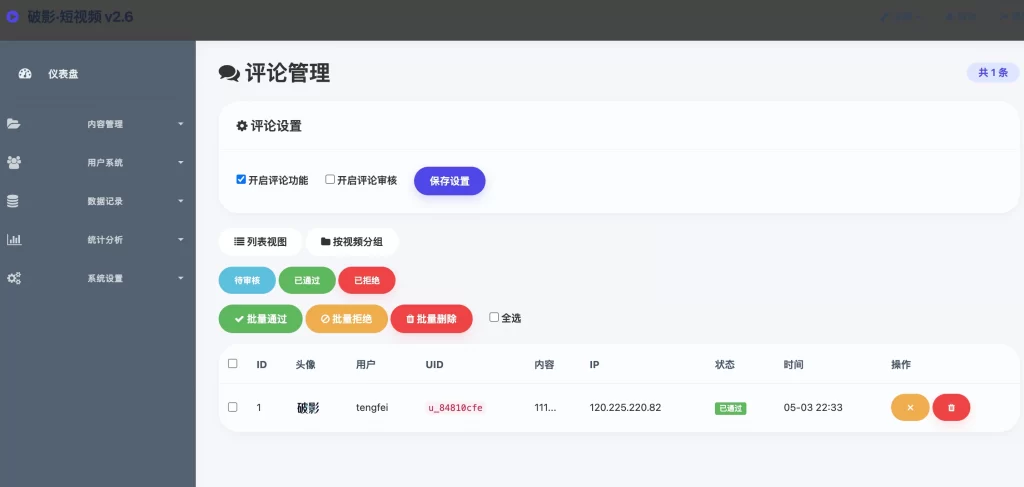Click the orange X reject button in row 1
Viewport: 1024px width, 487px height.
910,407
